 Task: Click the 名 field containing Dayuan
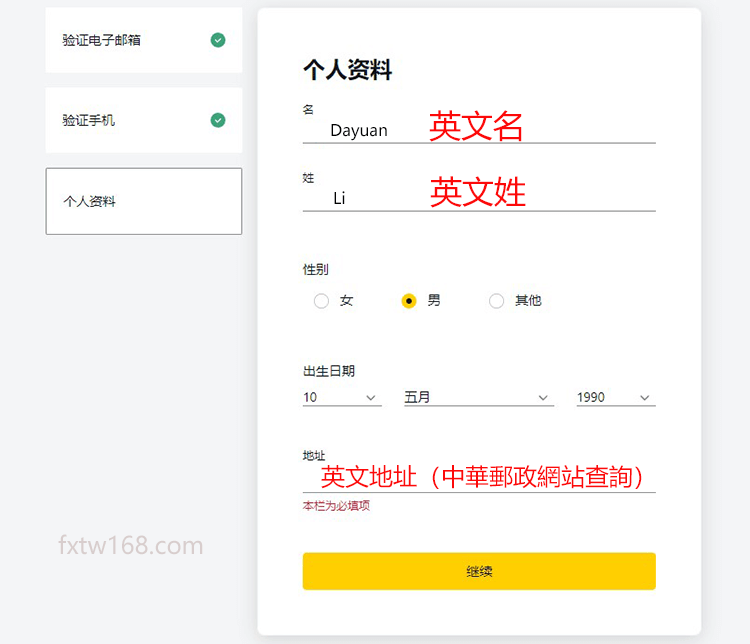pos(479,130)
